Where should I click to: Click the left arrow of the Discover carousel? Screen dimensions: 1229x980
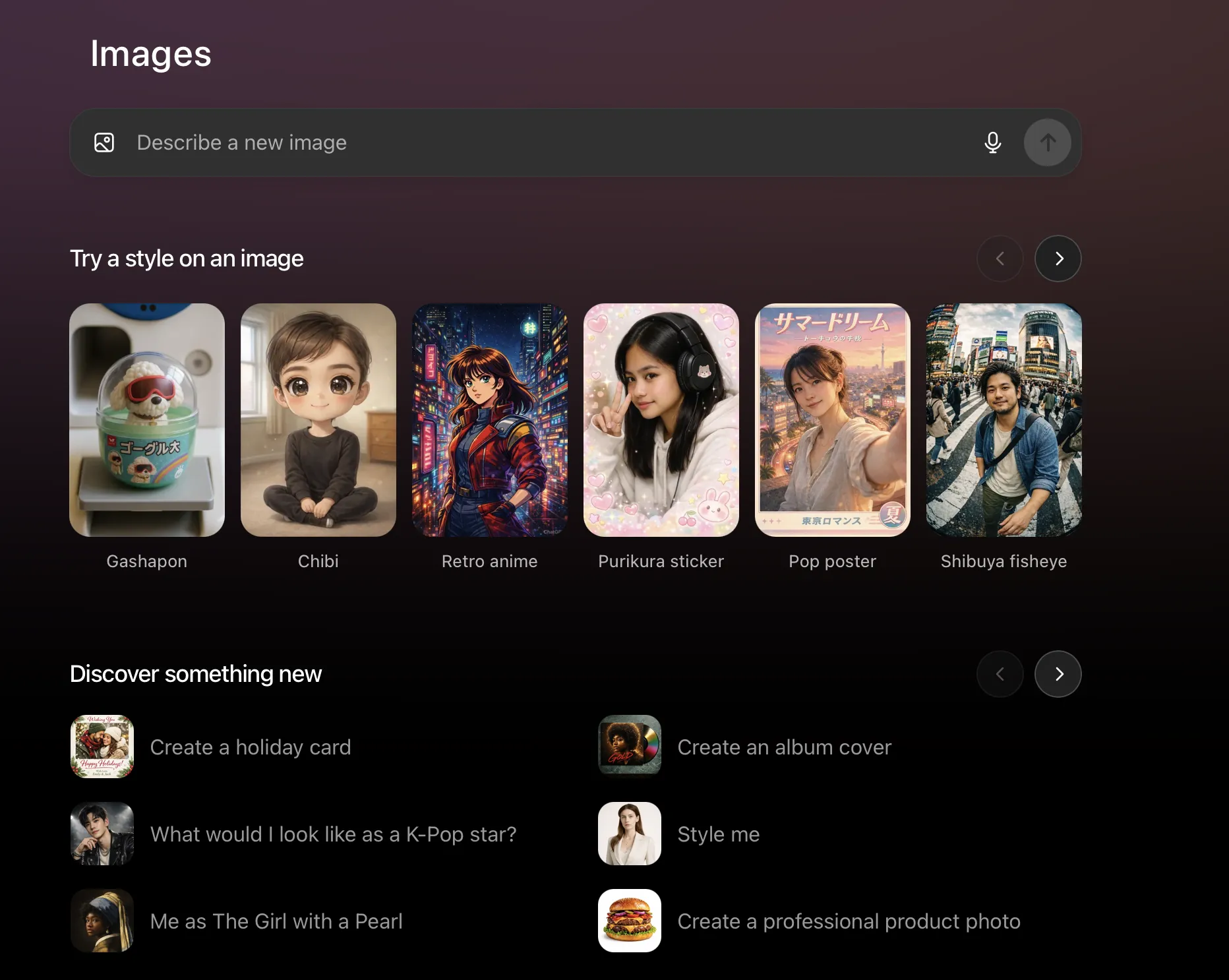(x=1000, y=674)
